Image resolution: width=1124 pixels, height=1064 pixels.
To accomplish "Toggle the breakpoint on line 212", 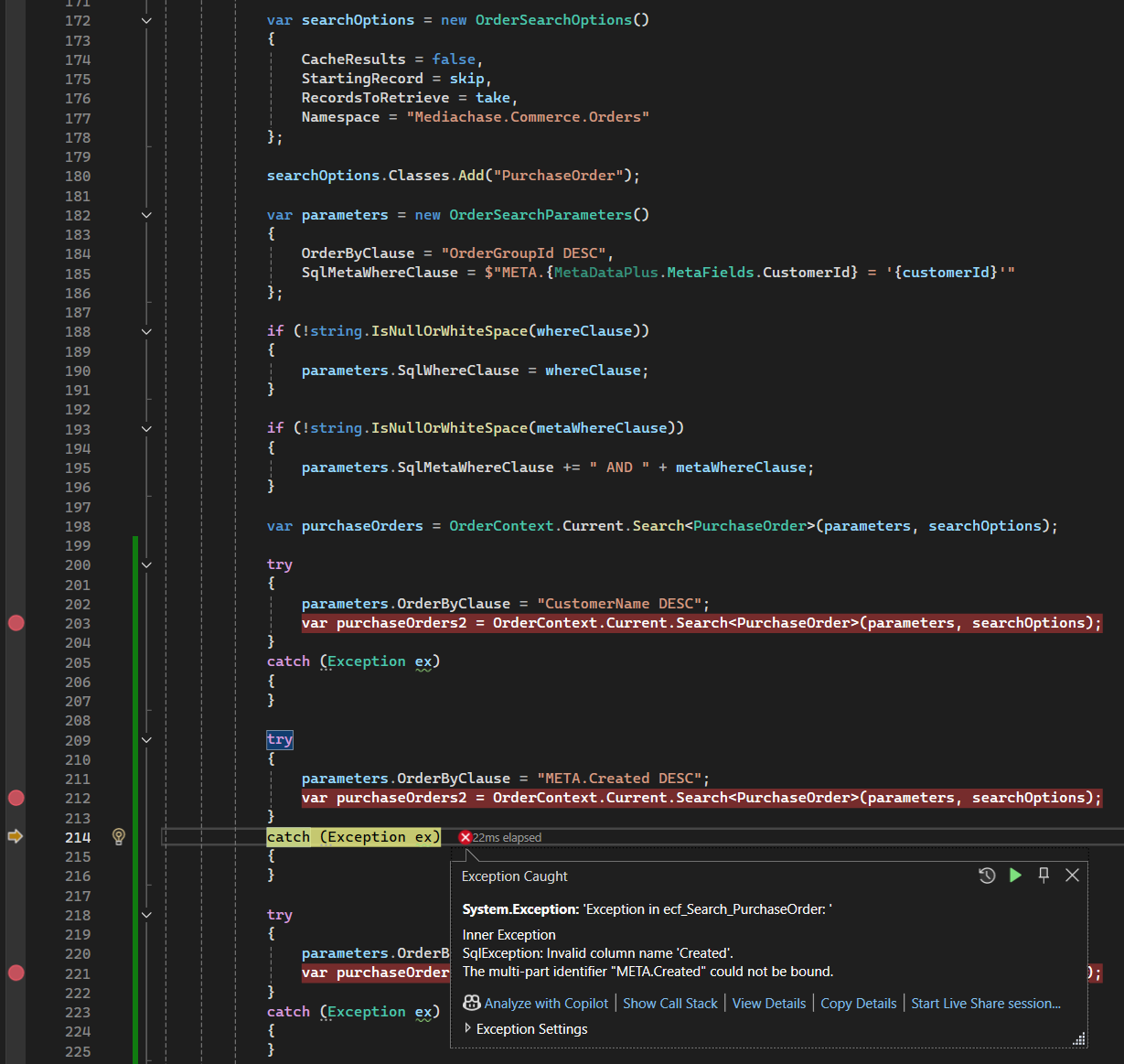I will click(x=16, y=798).
